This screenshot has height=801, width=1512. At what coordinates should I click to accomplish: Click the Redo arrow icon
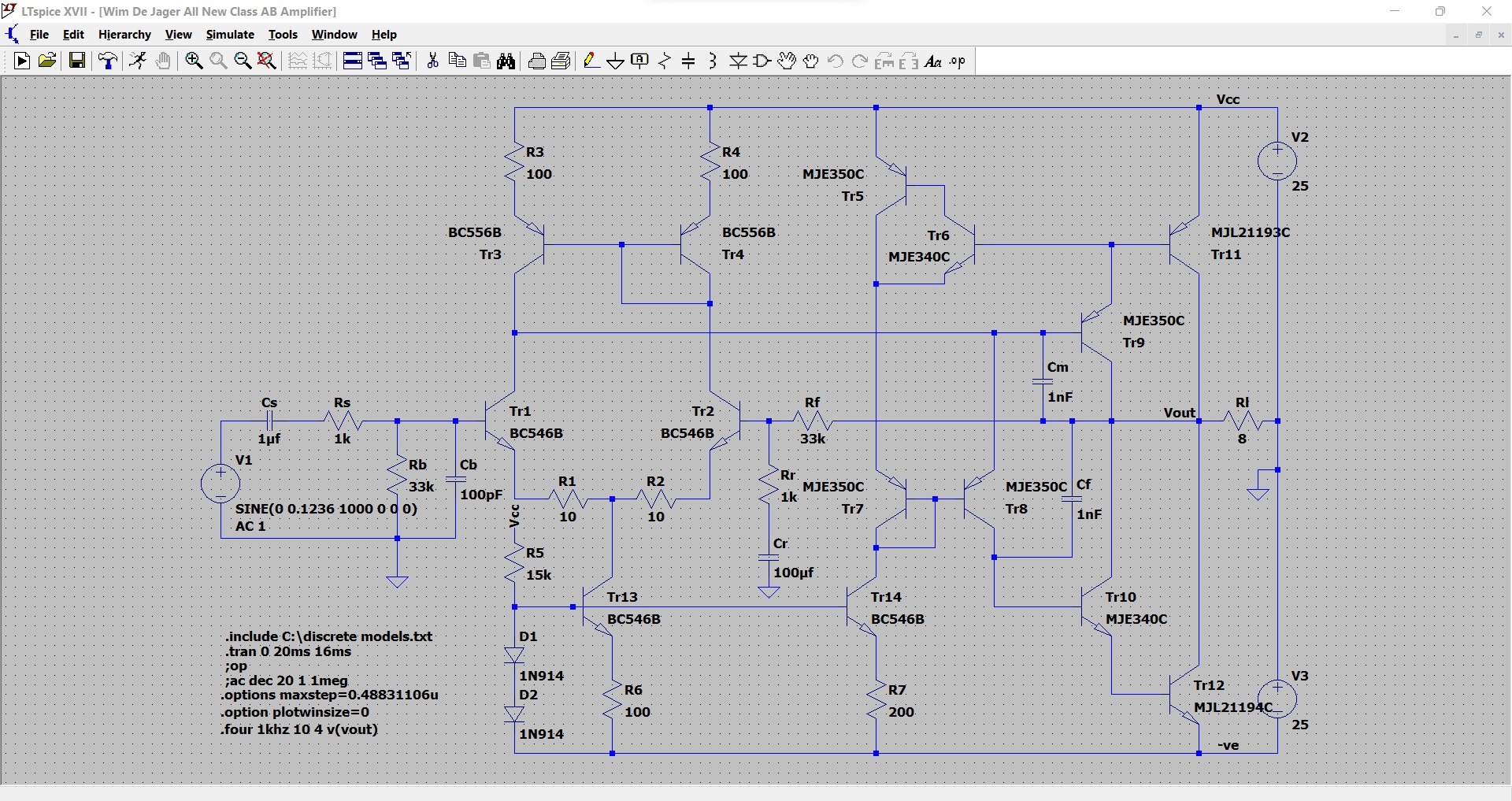tap(860, 61)
